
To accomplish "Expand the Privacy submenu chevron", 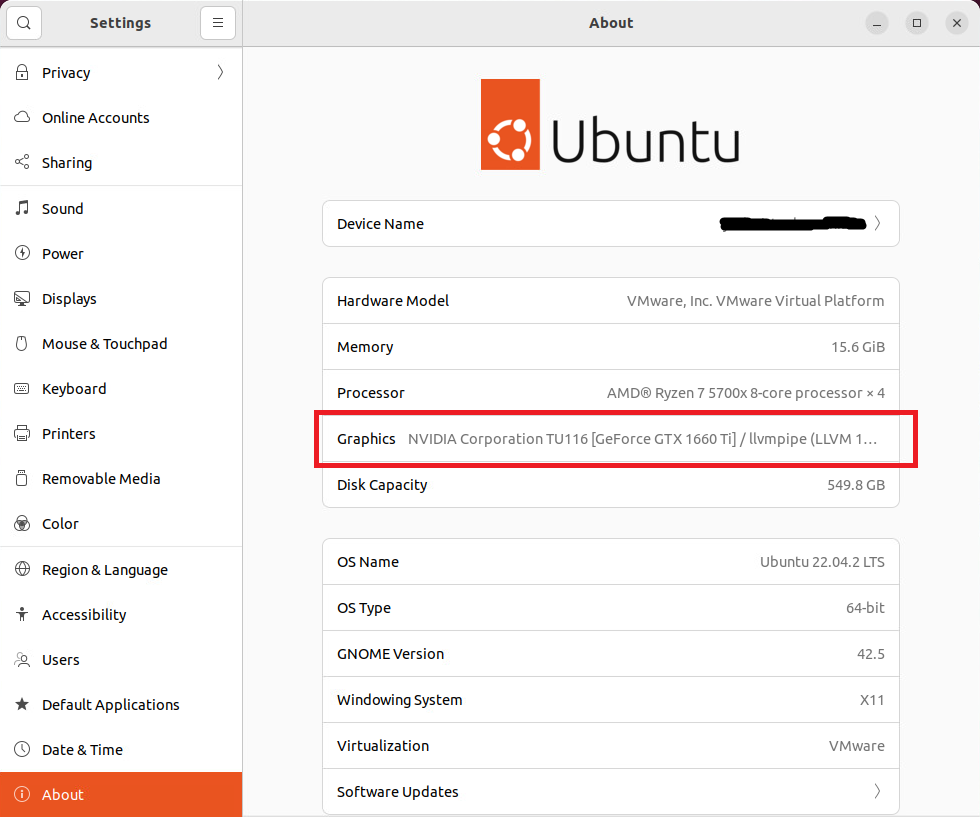I will (220, 73).
